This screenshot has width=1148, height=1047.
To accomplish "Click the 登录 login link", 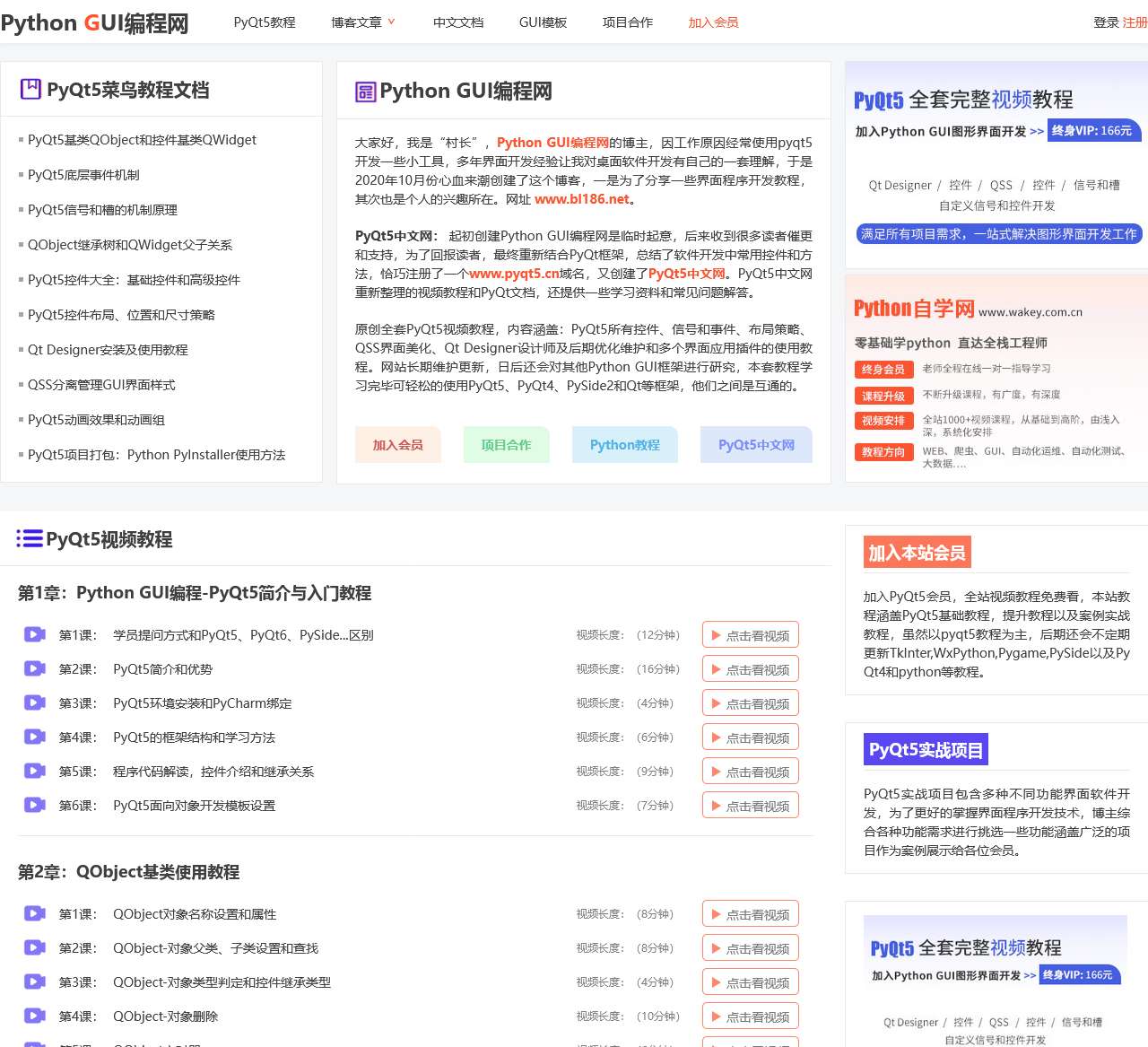I will coord(1105,22).
